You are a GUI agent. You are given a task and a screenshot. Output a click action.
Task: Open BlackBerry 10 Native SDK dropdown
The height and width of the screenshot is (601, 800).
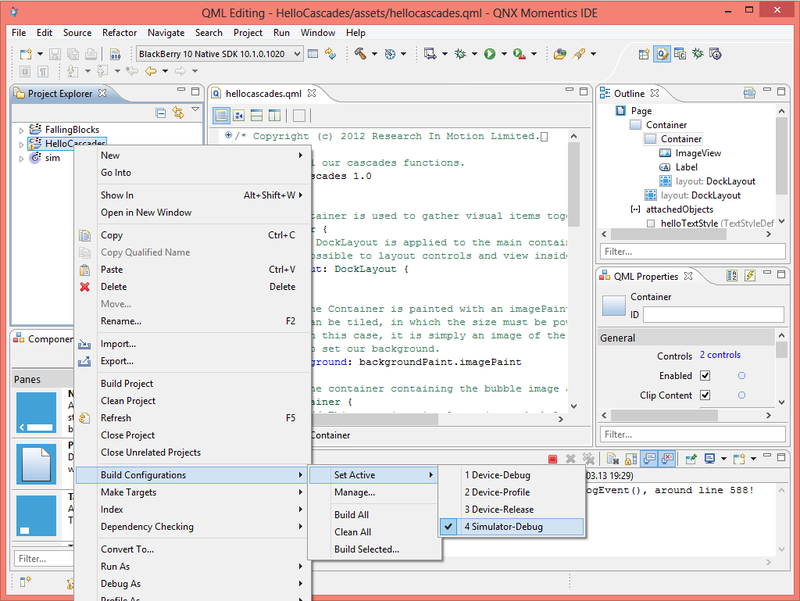click(295, 53)
